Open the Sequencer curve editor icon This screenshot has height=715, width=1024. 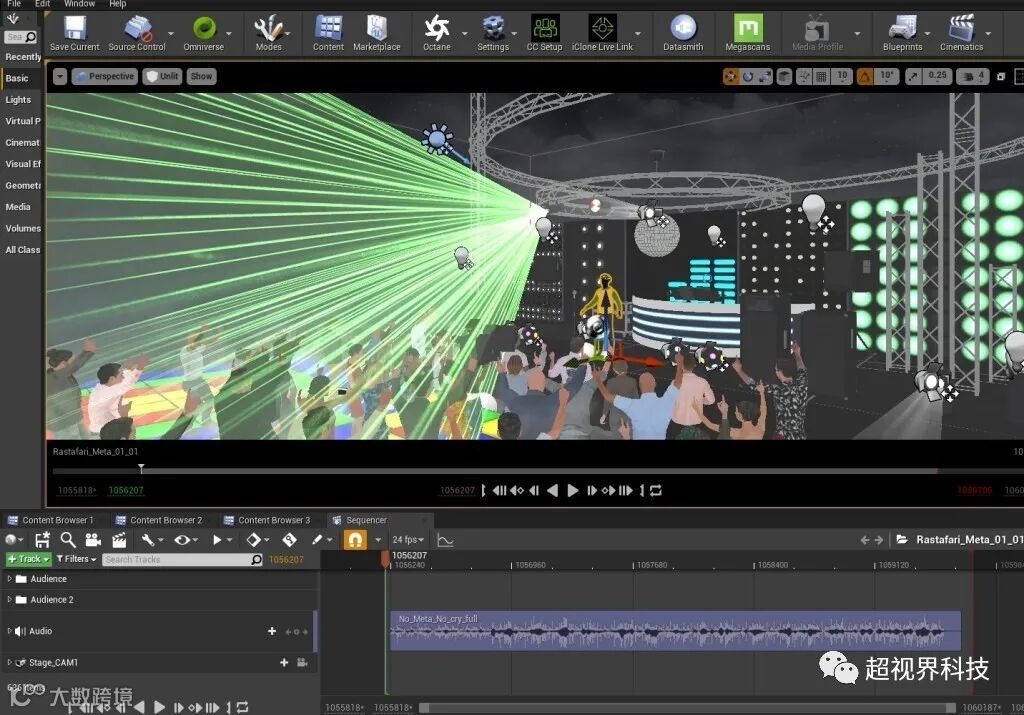pos(445,540)
